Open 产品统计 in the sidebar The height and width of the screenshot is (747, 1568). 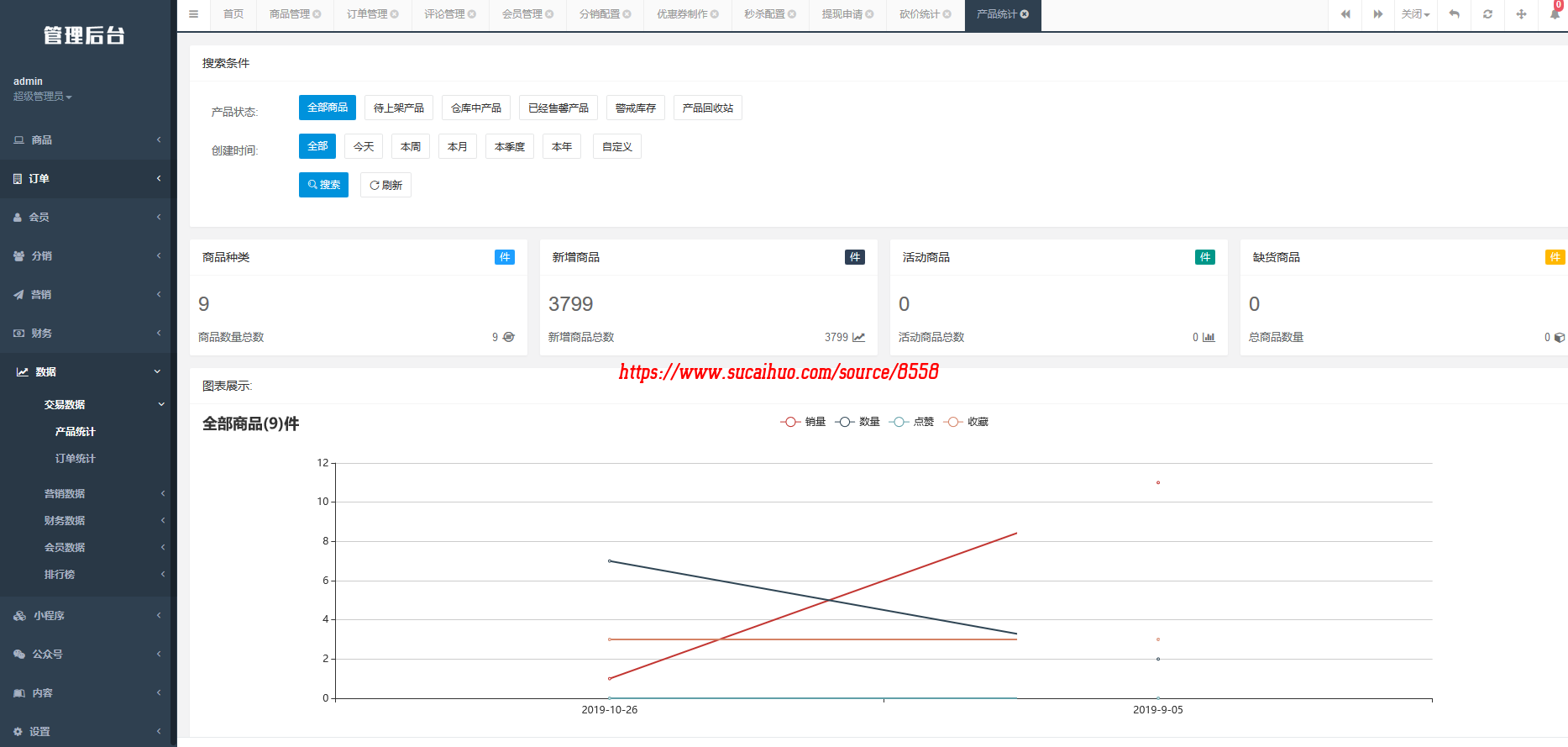(76, 432)
